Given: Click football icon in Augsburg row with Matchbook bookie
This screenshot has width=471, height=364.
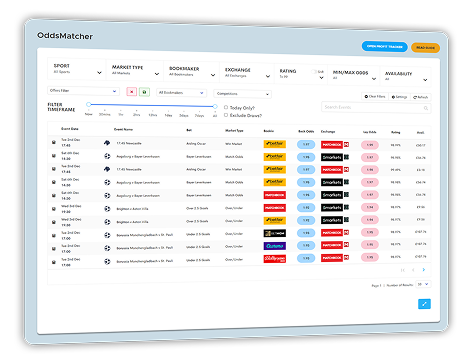Looking at the screenshot, I should click(107, 195).
